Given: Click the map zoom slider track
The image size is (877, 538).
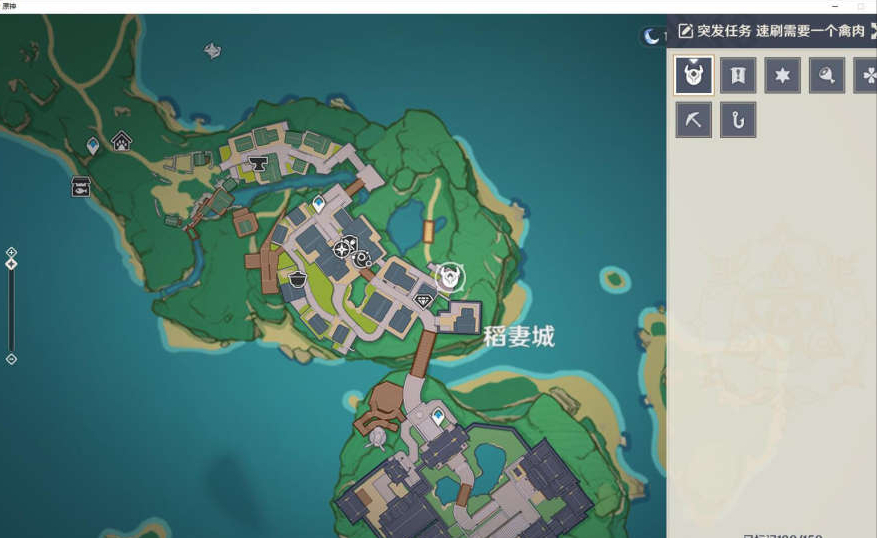Looking at the screenshot, I should pyautogui.click(x=11, y=310).
